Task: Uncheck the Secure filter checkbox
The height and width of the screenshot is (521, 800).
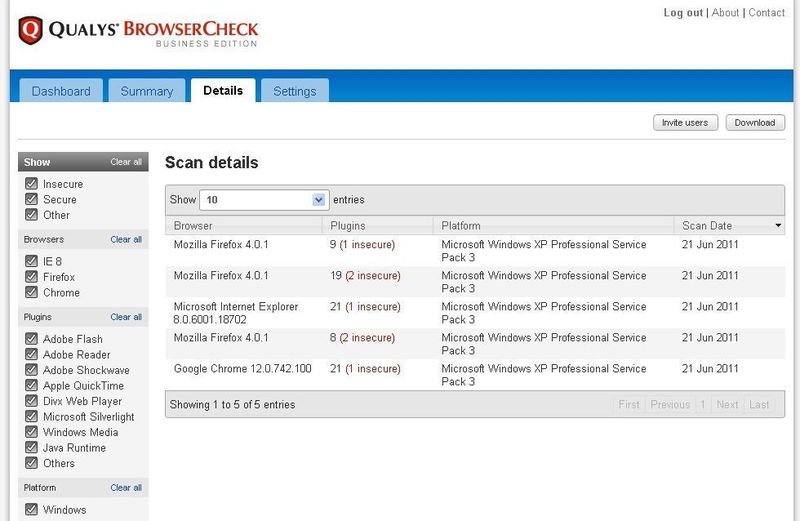Action: tap(31, 199)
